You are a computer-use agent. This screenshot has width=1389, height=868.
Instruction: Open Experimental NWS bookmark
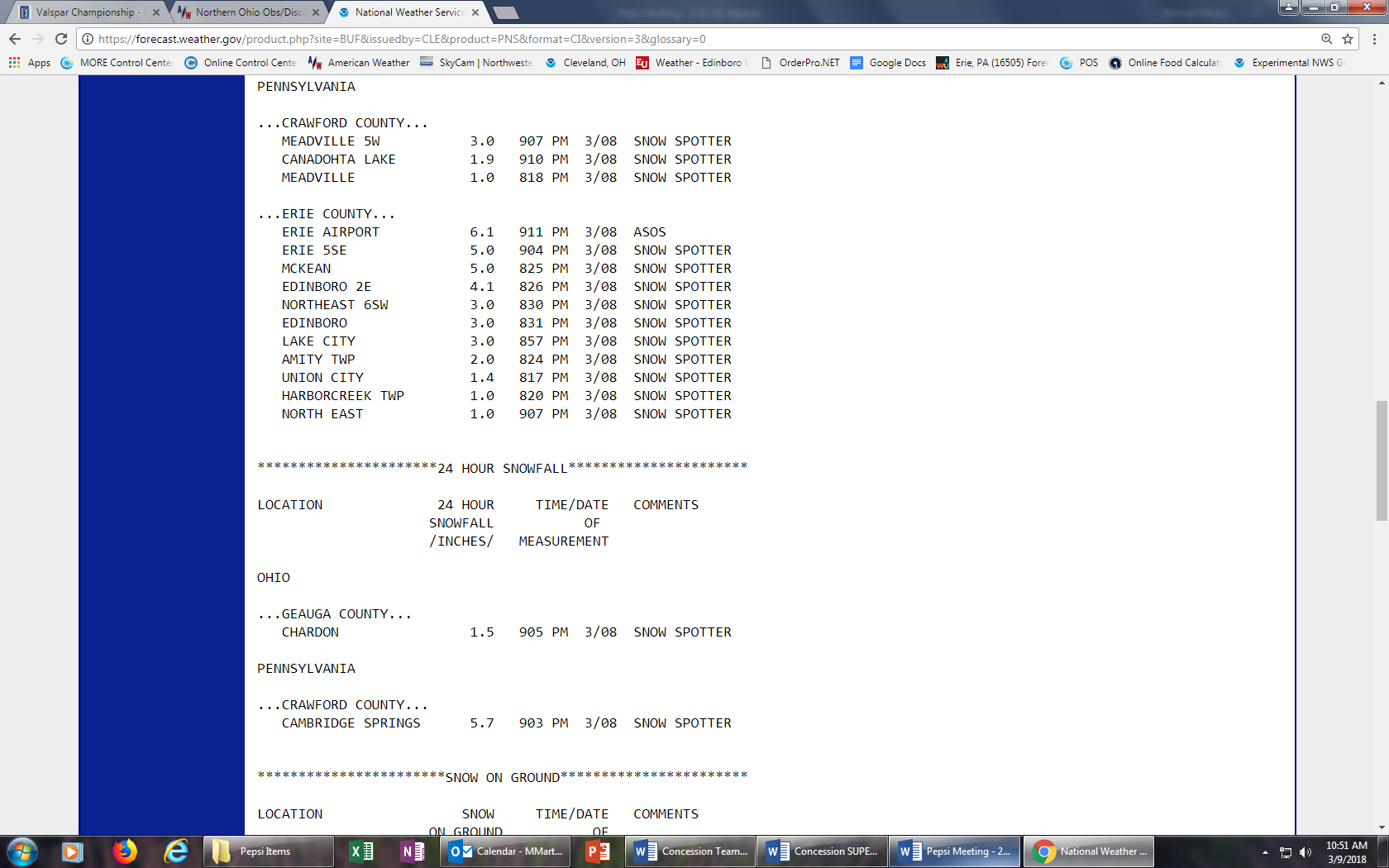[1290, 63]
